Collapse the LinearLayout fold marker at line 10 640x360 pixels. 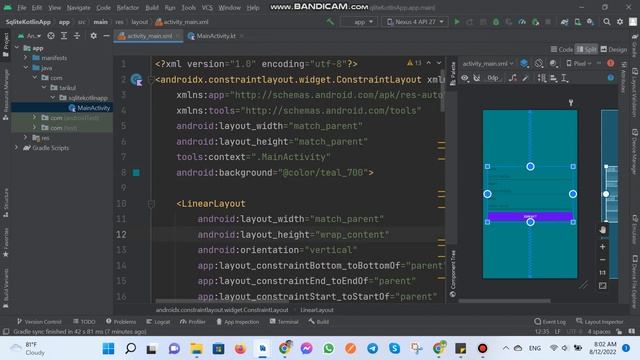click(x=151, y=203)
